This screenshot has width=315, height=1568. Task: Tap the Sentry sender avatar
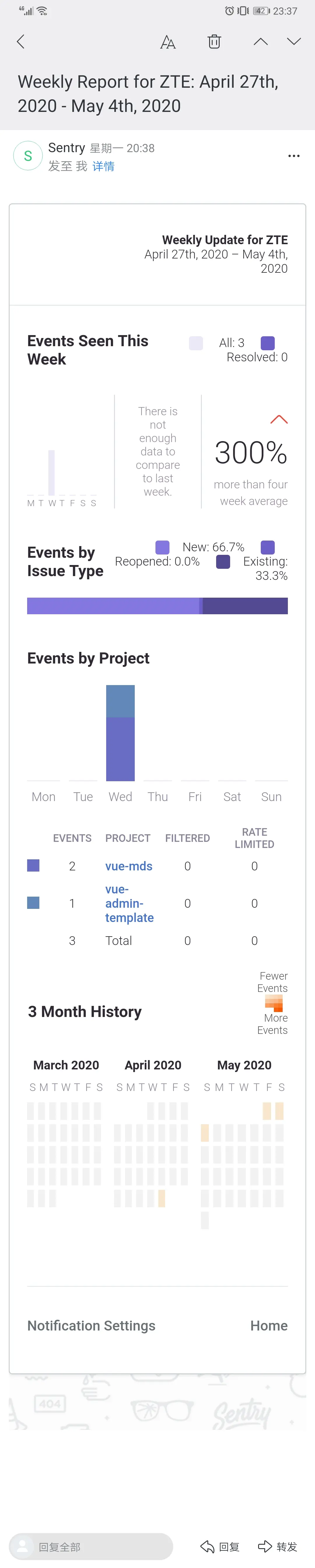pyautogui.click(x=27, y=156)
